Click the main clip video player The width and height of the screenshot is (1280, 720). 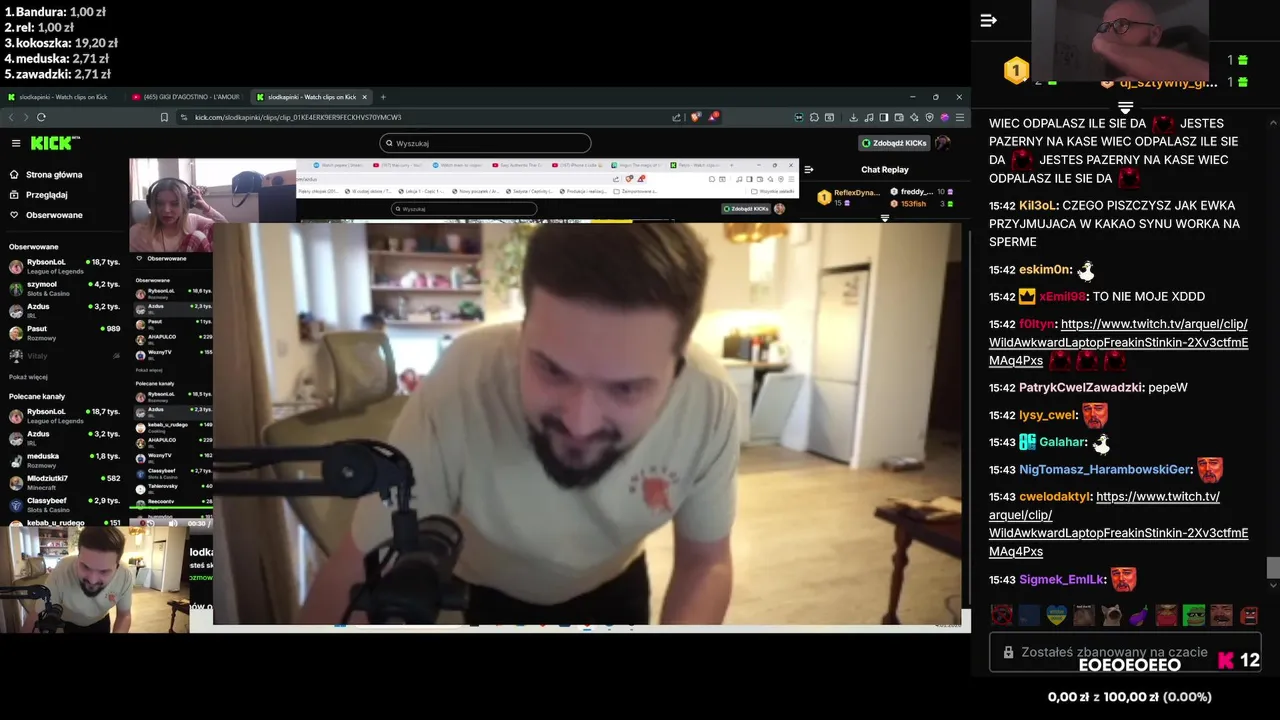click(x=587, y=423)
